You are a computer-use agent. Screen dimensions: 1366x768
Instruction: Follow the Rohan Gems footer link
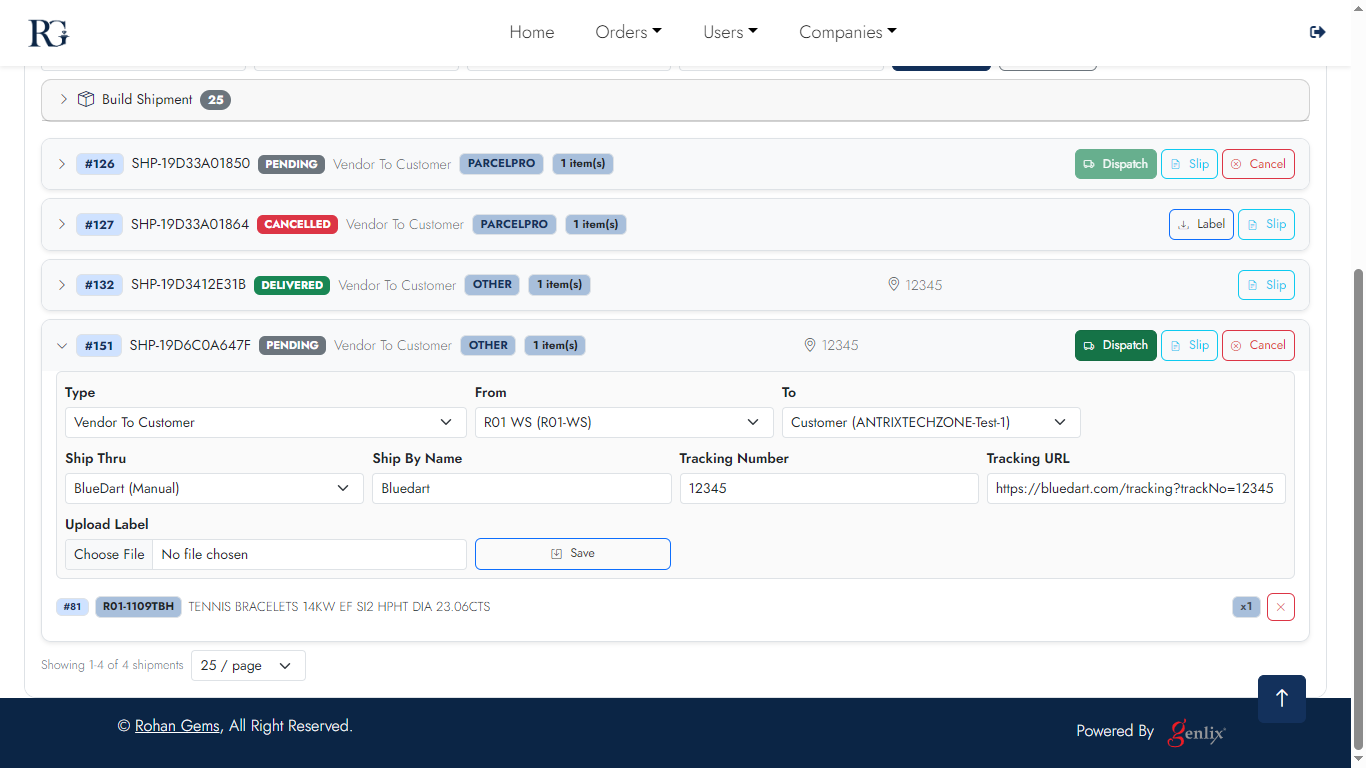coord(177,726)
